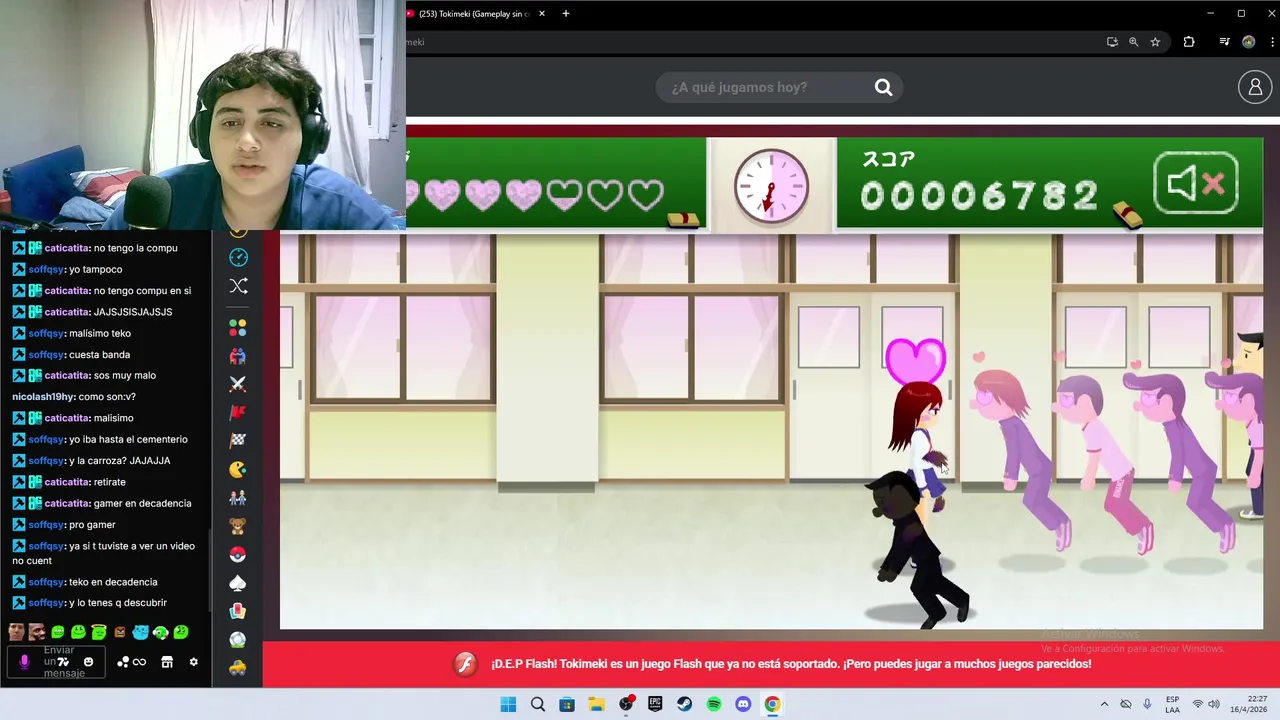Open the browser zoom magnifier icon
The image size is (1280, 720).
point(1133,42)
